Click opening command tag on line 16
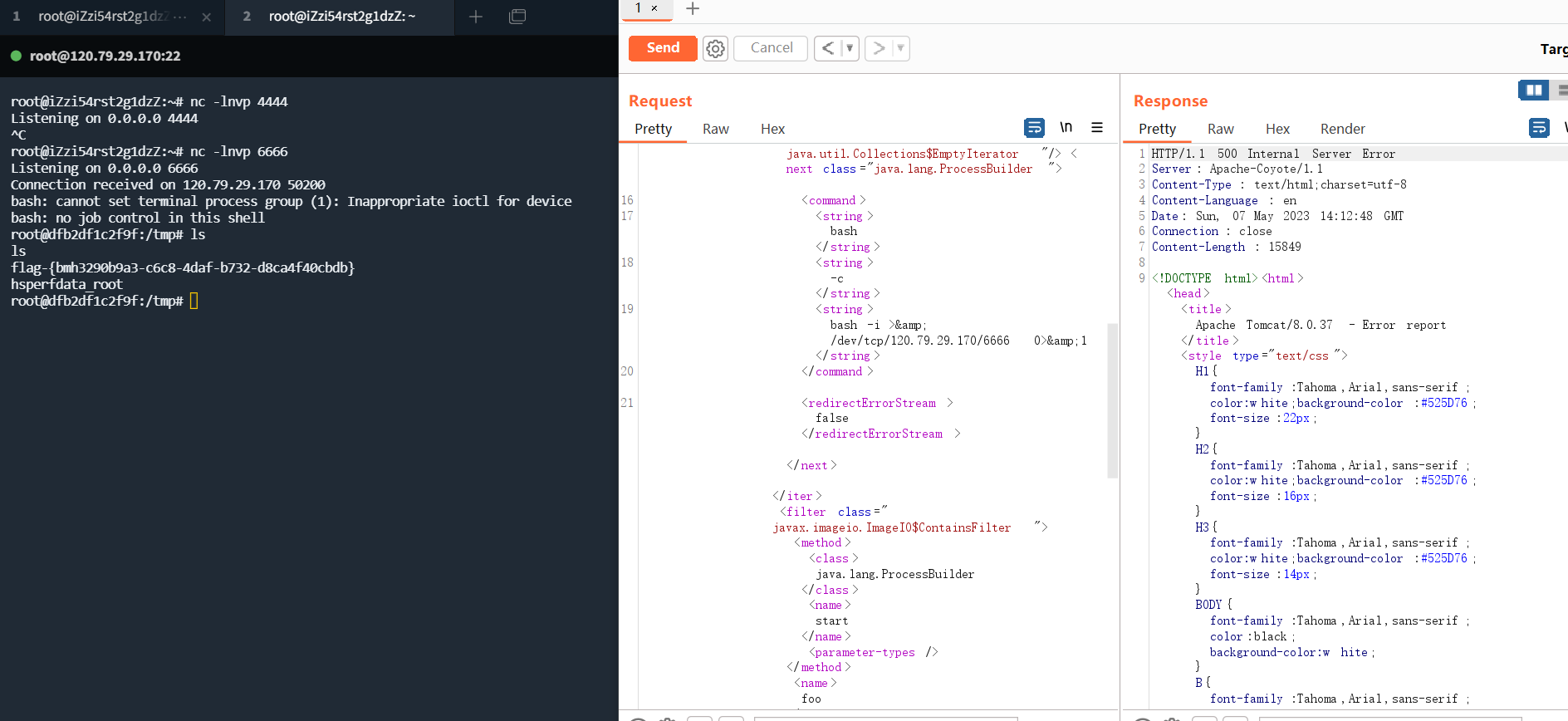Image resolution: width=1568 pixels, height=721 pixels. (x=833, y=200)
